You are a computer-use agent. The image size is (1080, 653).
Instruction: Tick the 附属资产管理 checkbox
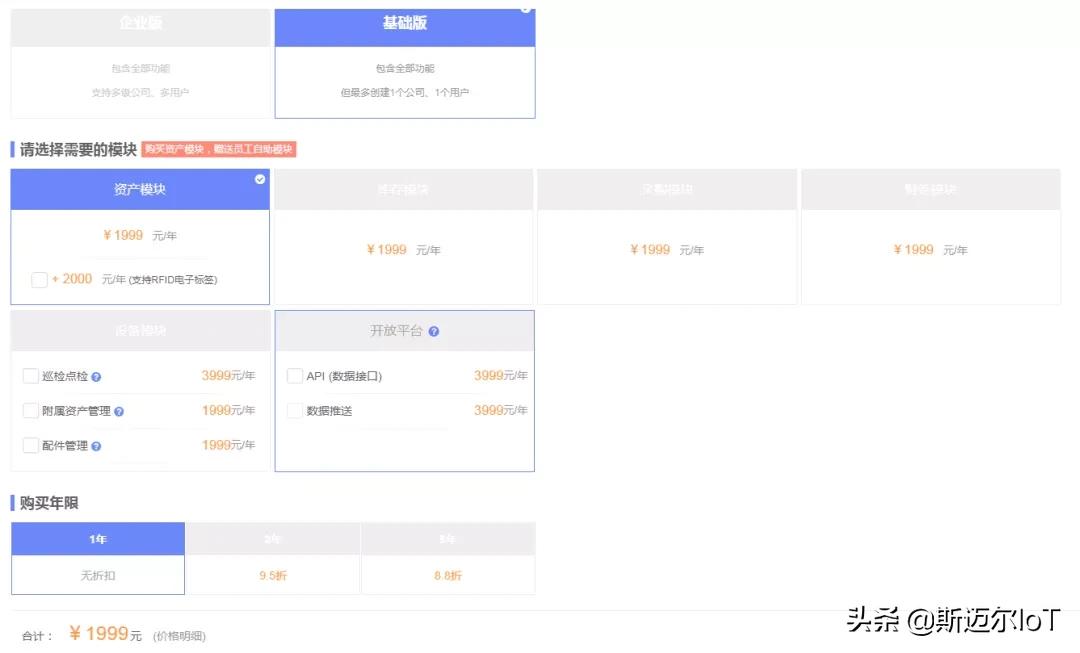tap(31, 410)
